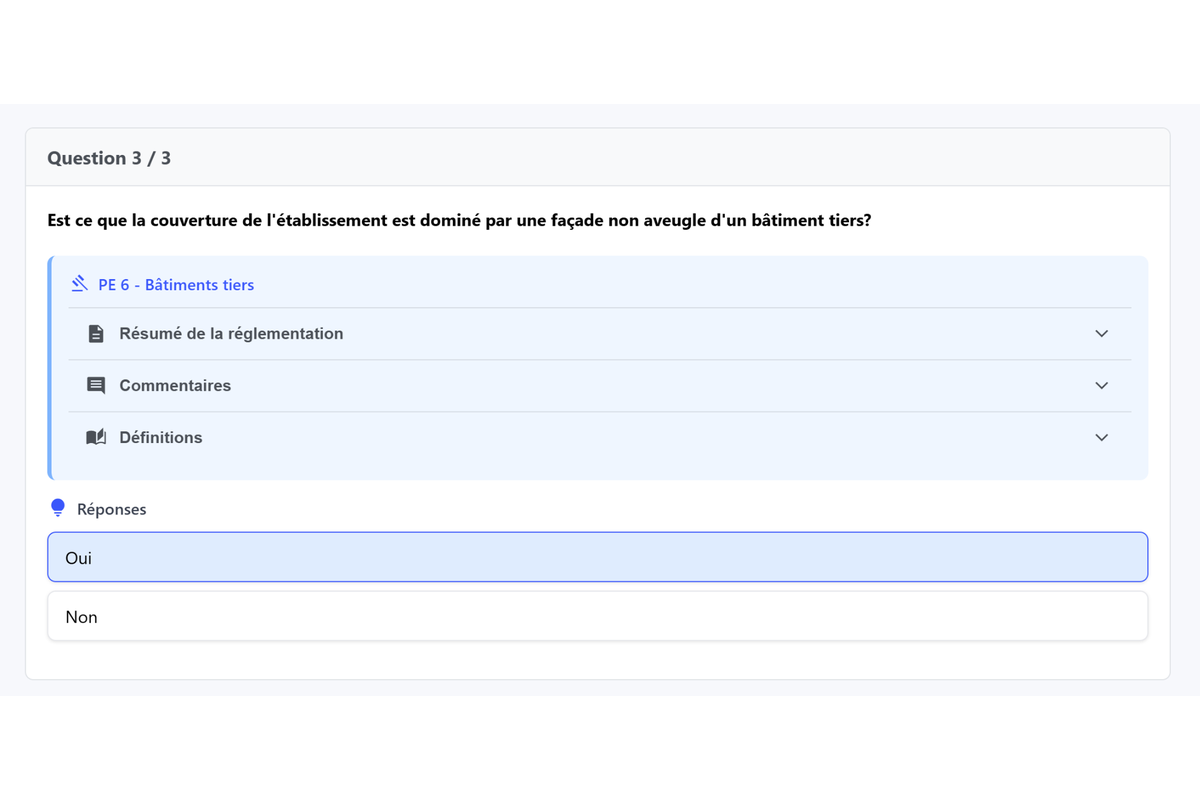Viewport: 1200px width, 800px height.
Task: Click empty space below the Définitions row
Action: point(600,468)
